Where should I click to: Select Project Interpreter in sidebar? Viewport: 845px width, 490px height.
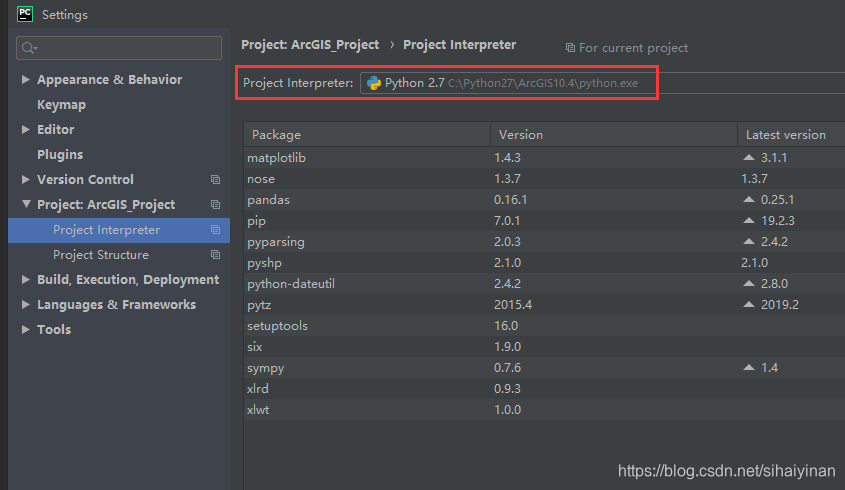tap(119, 230)
